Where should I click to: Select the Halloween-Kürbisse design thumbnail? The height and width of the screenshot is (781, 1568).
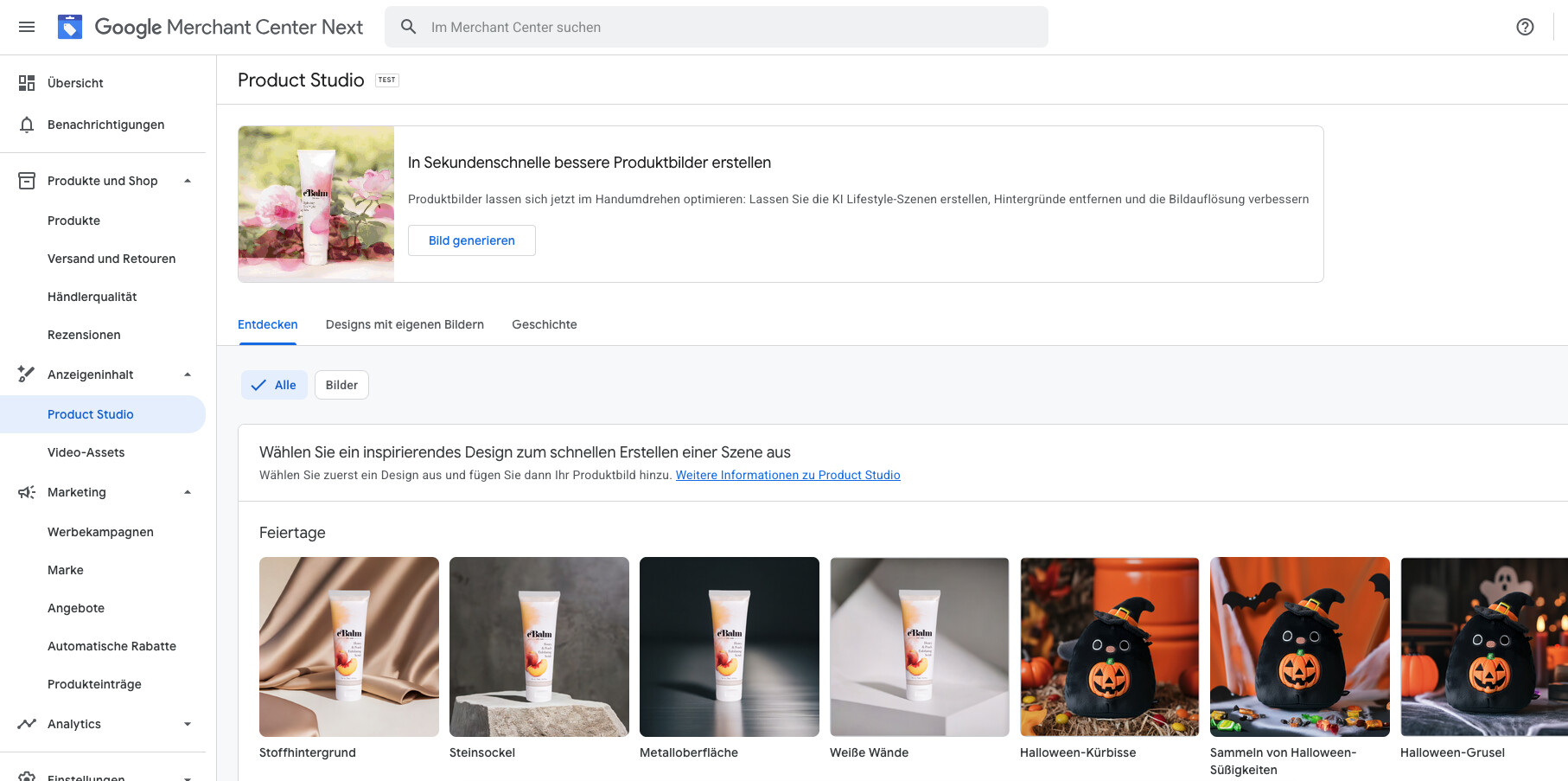coord(1109,647)
